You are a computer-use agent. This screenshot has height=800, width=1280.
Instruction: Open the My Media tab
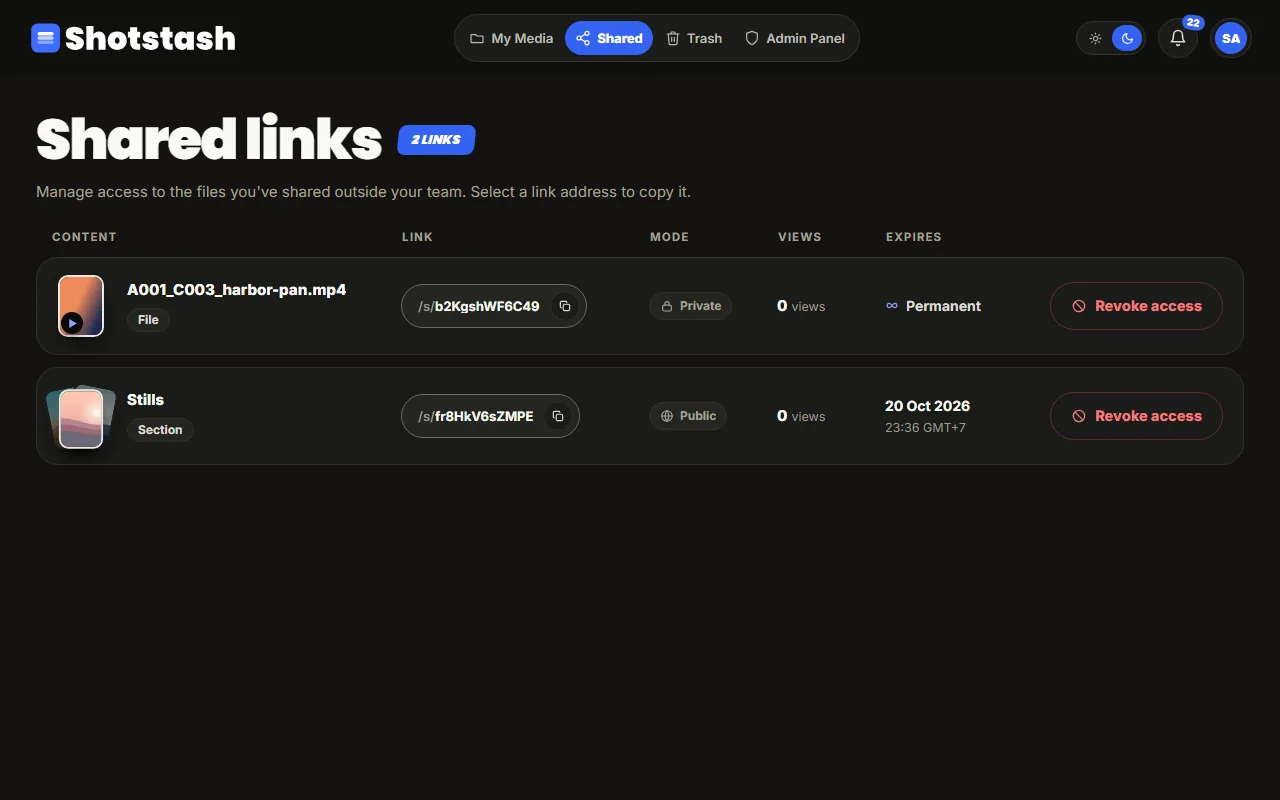(511, 38)
